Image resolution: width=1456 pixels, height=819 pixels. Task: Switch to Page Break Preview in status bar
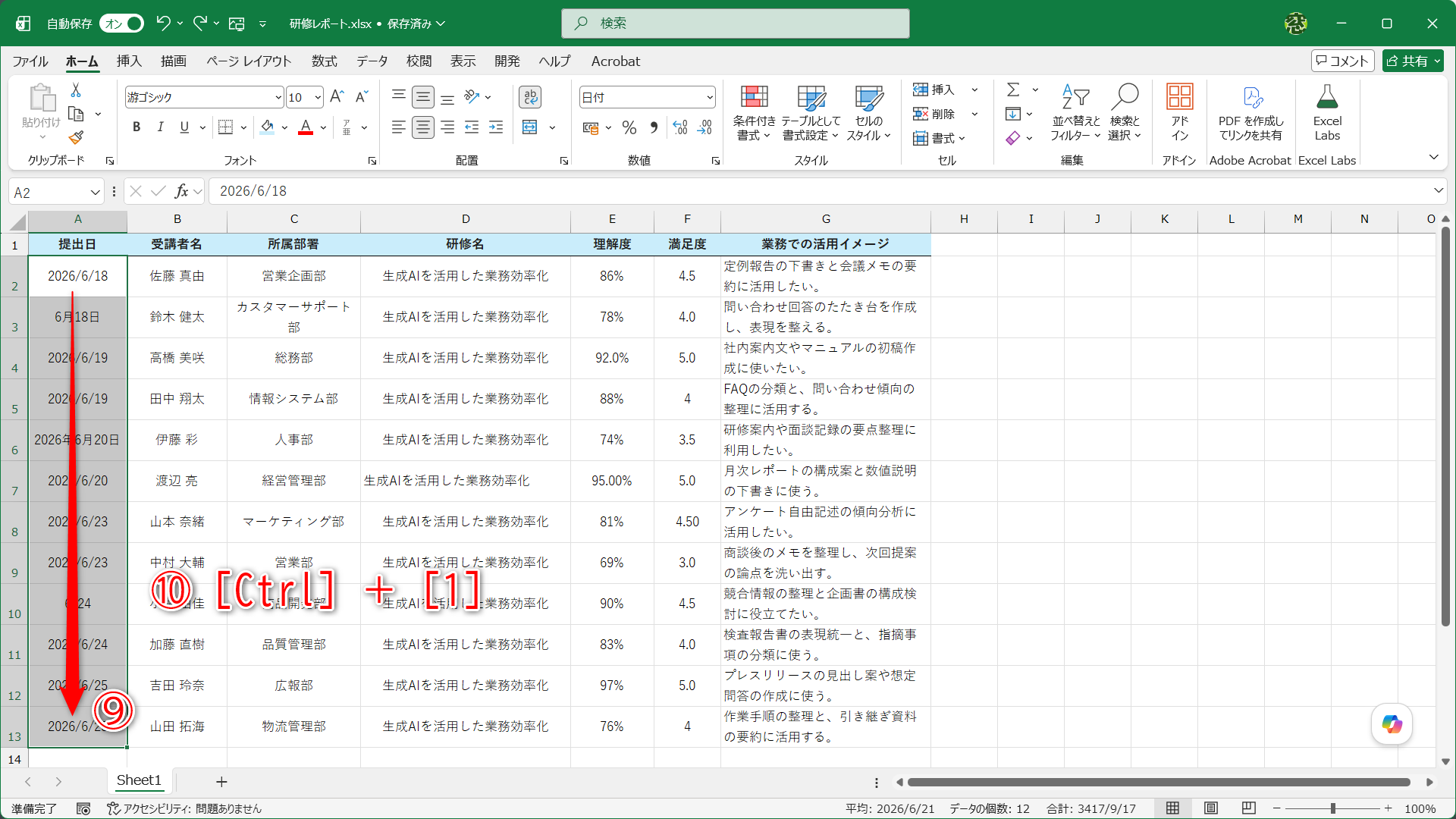[1249, 808]
